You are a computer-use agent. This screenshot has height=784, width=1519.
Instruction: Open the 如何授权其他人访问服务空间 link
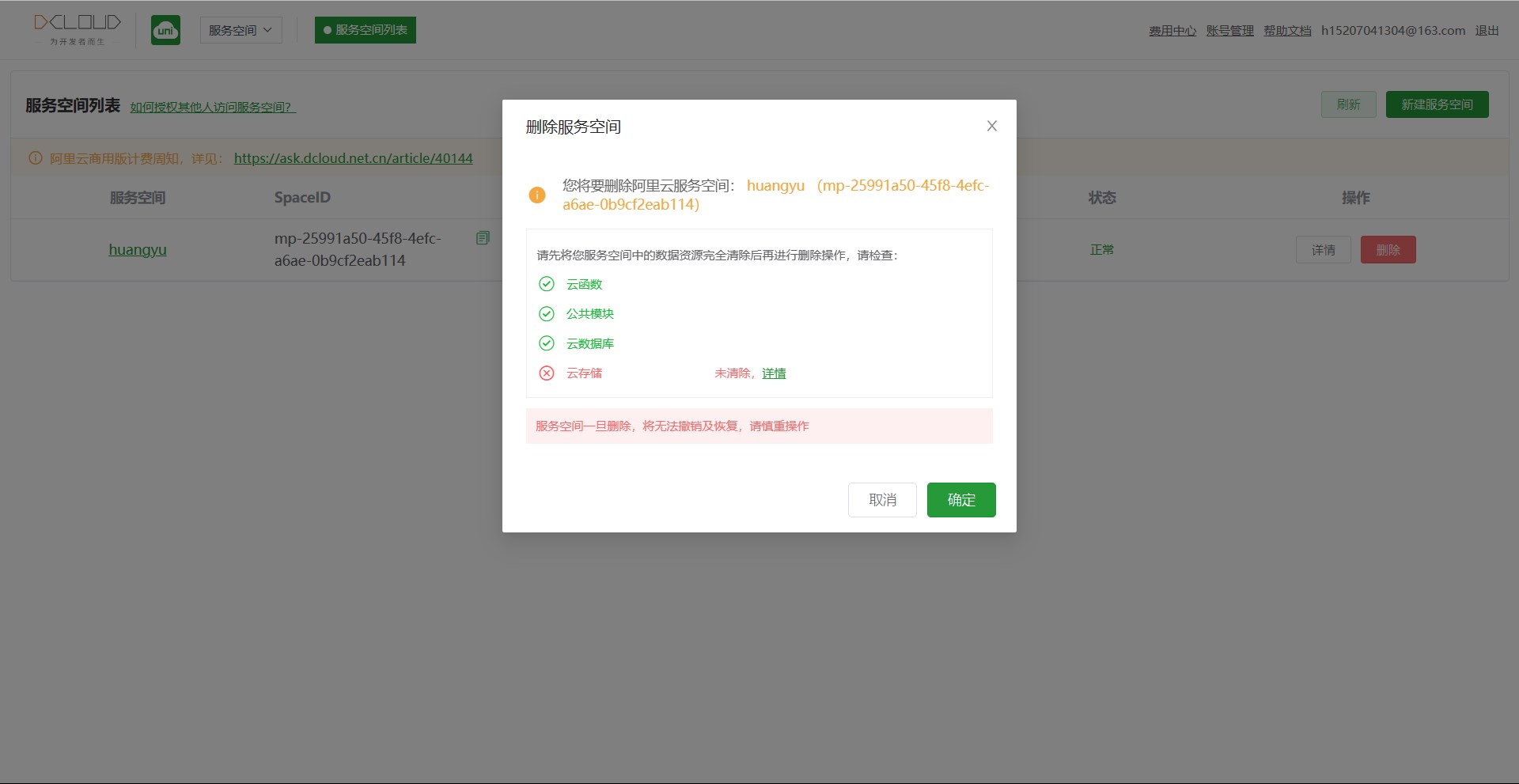213,107
